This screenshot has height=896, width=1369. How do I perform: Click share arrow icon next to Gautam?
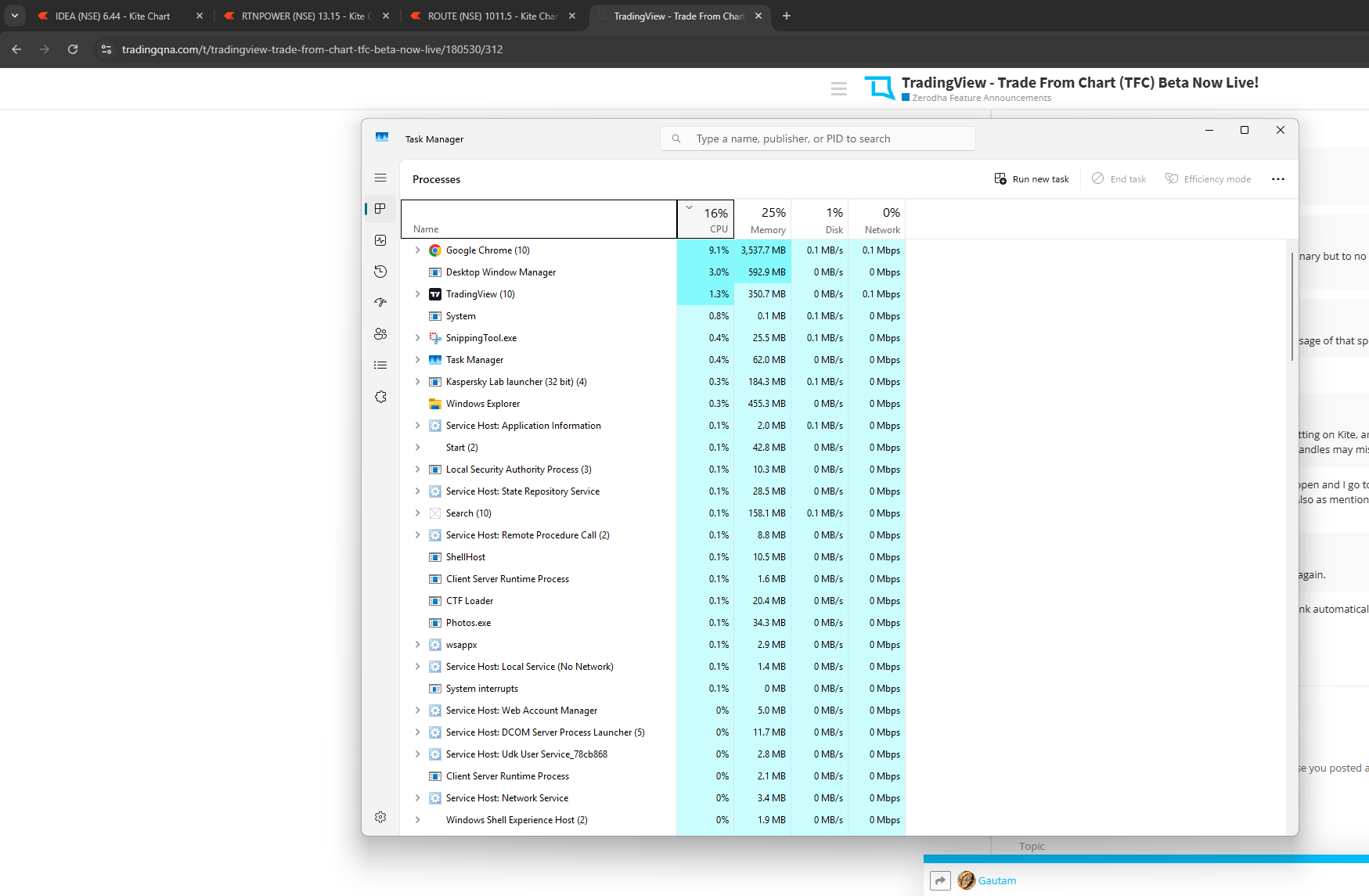(940, 881)
